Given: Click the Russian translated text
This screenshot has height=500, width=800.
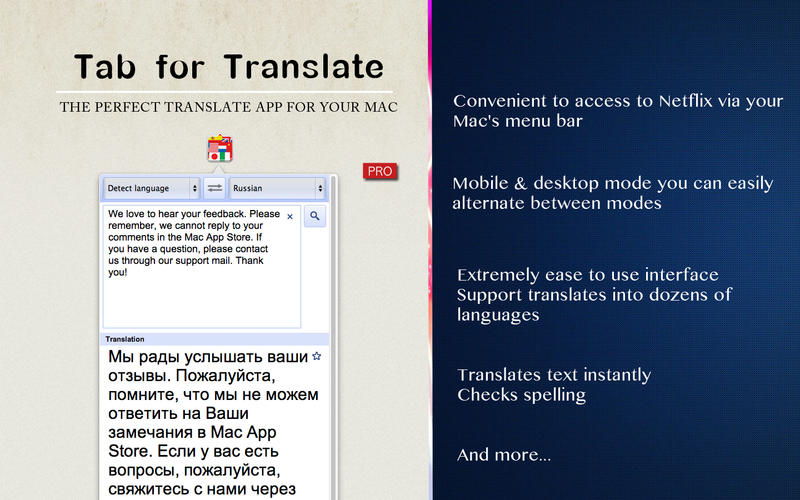Looking at the screenshot, I should [213, 422].
